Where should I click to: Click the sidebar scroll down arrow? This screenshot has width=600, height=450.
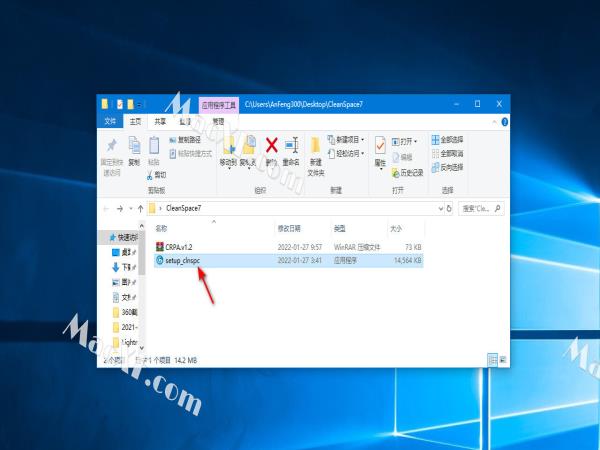point(142,348)
